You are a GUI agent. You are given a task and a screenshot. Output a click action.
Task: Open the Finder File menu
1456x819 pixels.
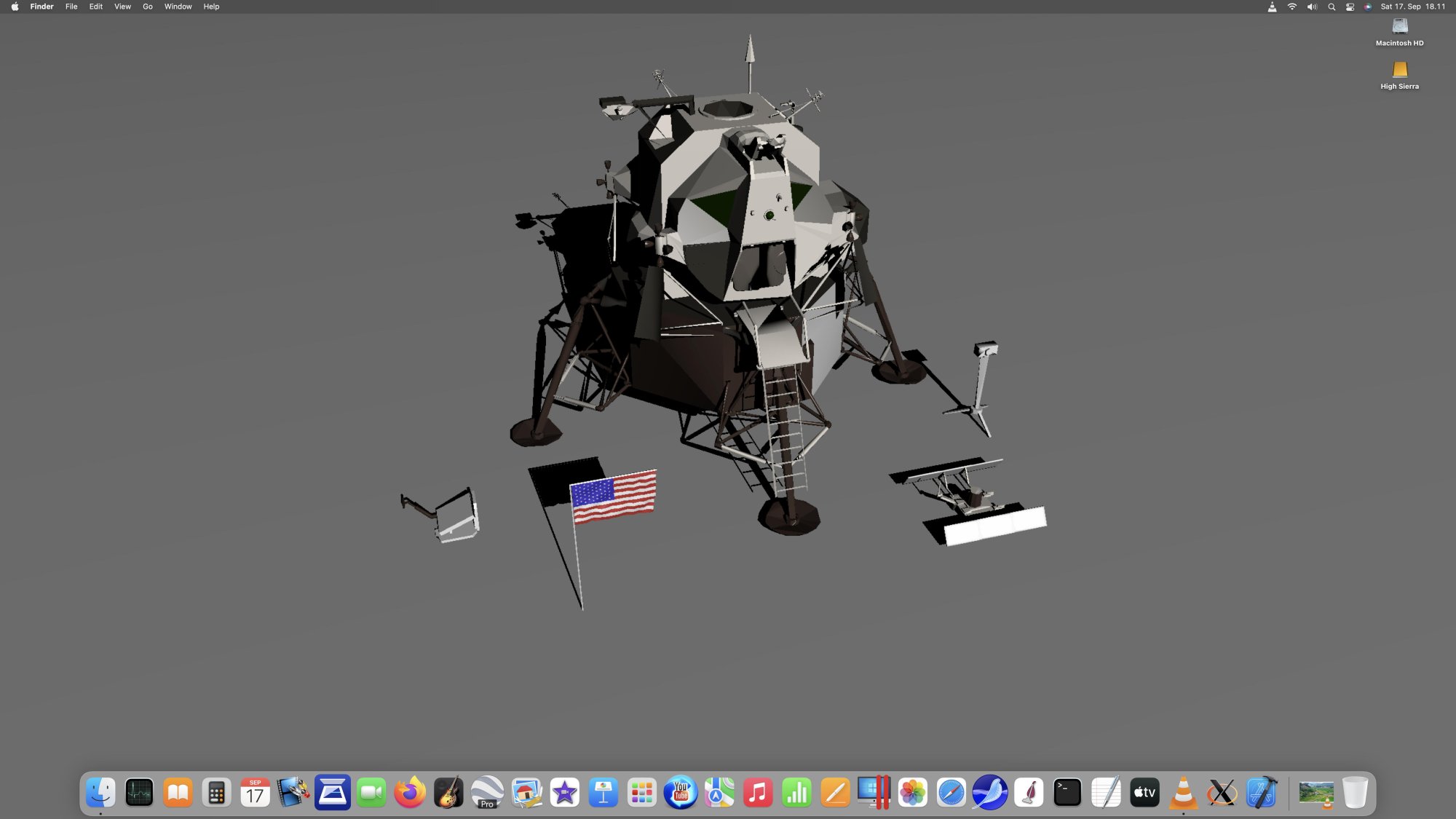pos(71,7)
